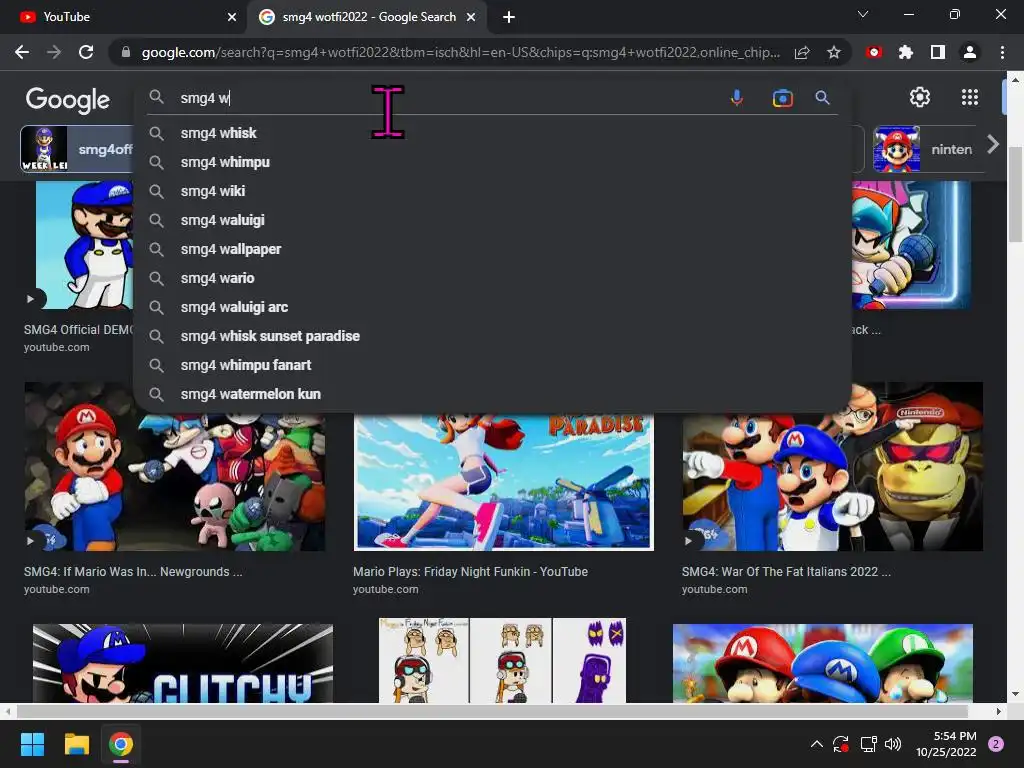Open the Chrome side panel
This screenshot has height=768, width=1024.
click(938, 52)
